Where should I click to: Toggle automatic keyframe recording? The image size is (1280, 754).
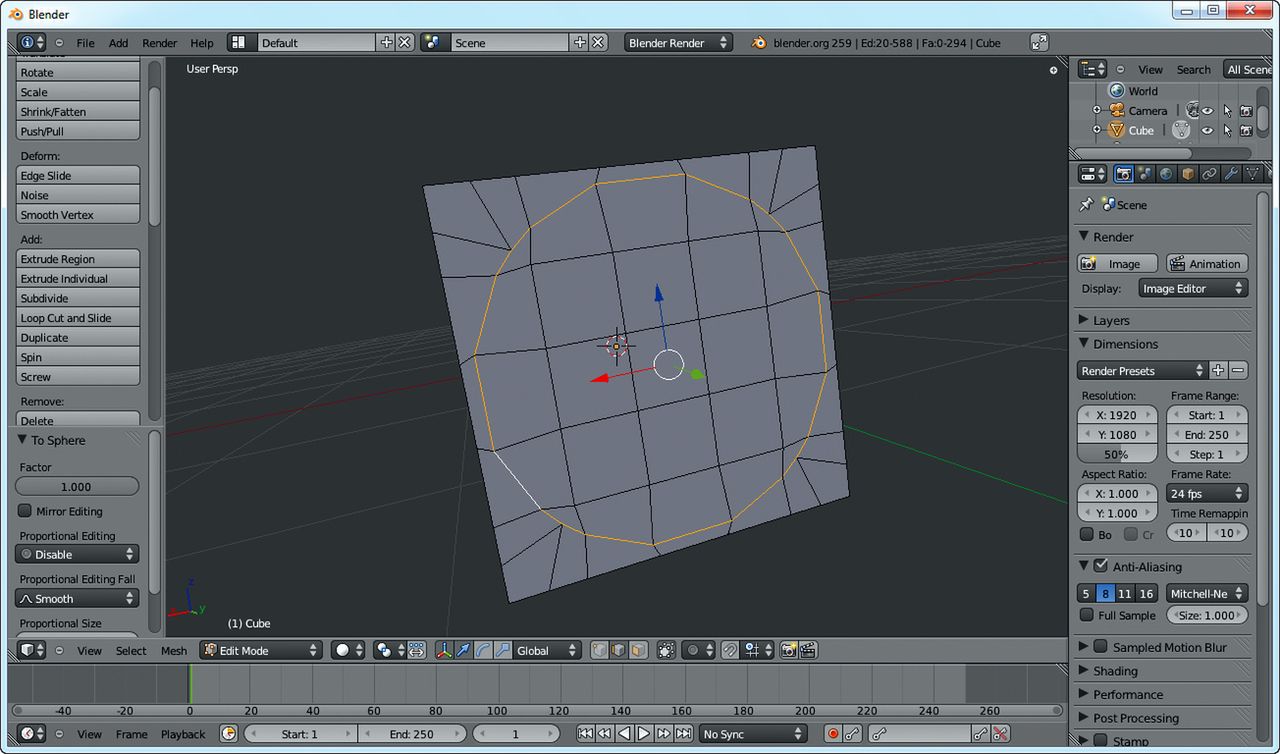832,734
